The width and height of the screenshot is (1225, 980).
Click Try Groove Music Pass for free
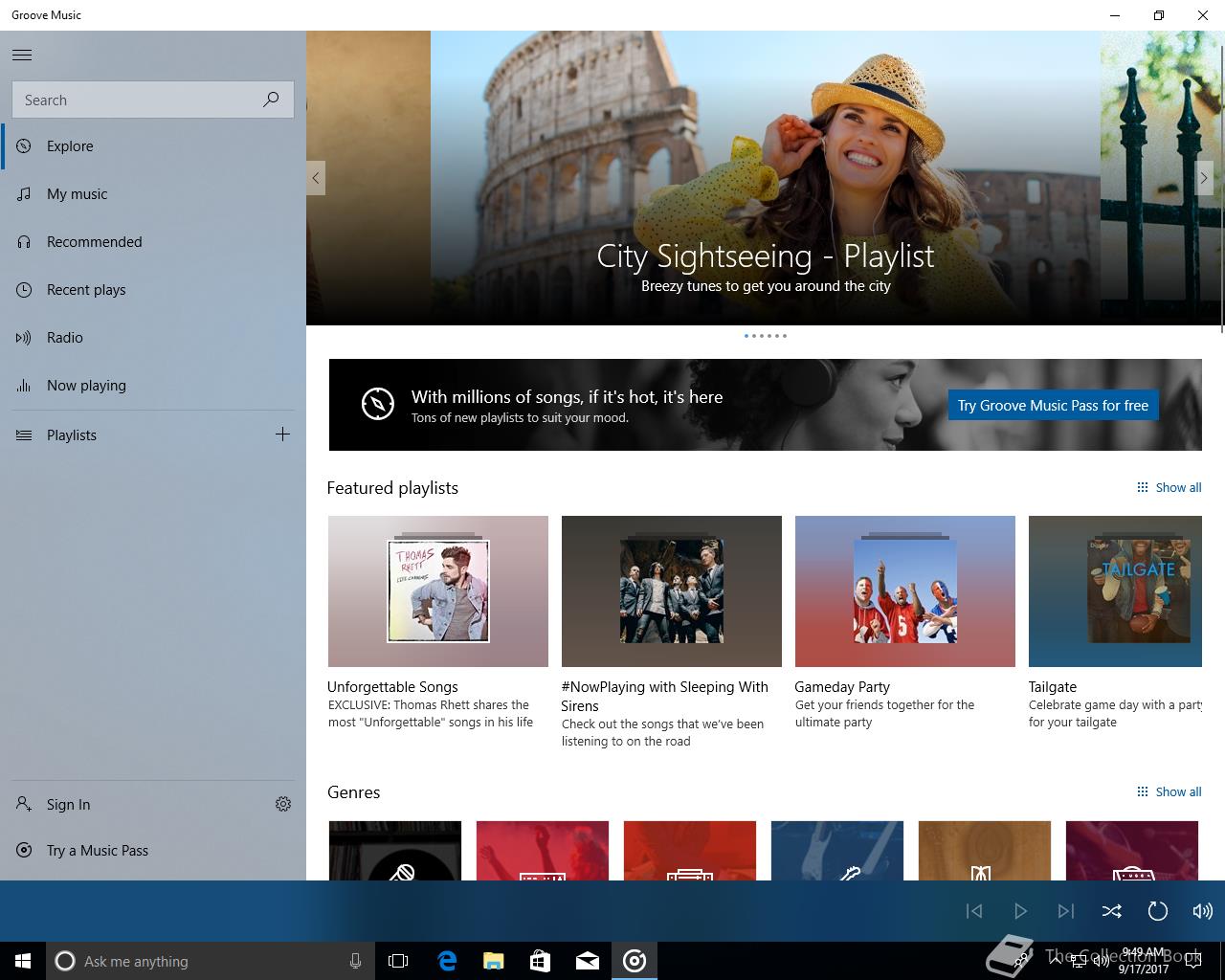1053,405
